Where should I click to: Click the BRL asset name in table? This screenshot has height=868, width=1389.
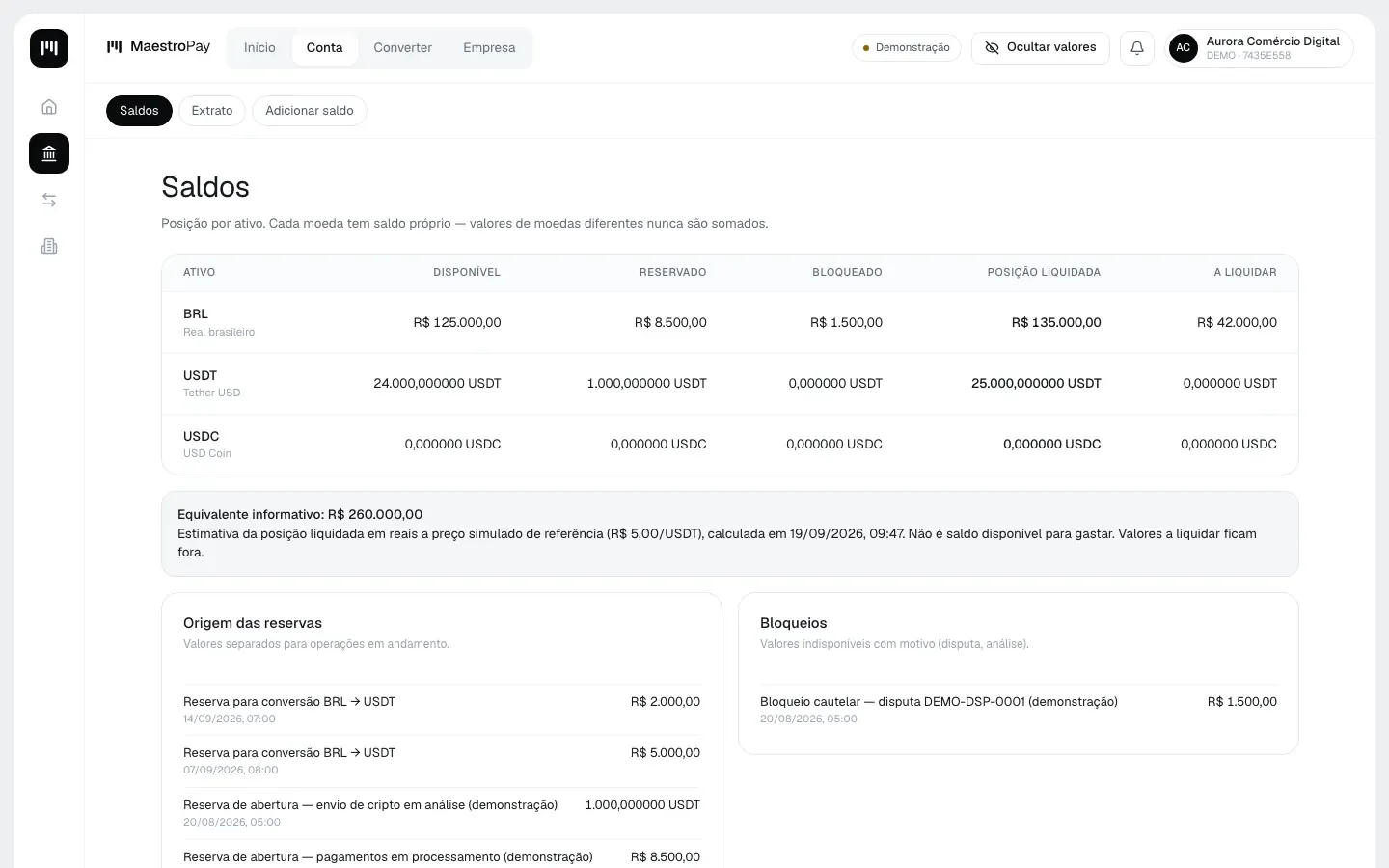point(196,313)
